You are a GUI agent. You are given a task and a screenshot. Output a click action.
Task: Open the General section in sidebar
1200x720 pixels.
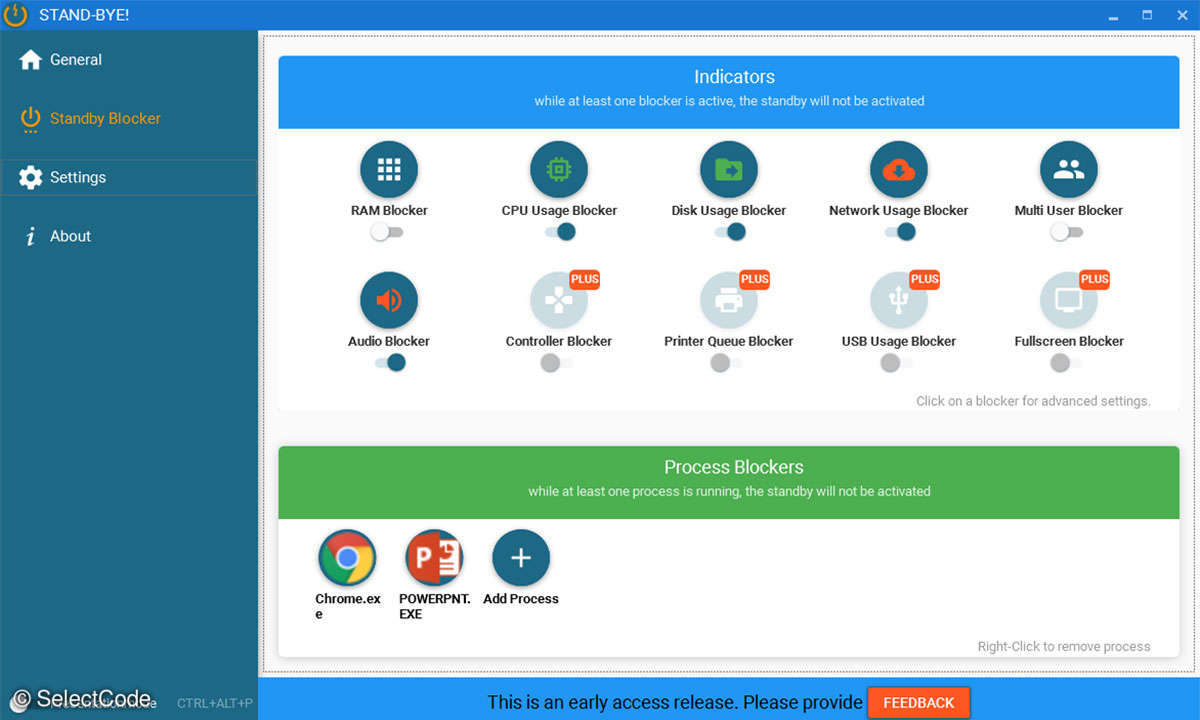pos(129,60)
